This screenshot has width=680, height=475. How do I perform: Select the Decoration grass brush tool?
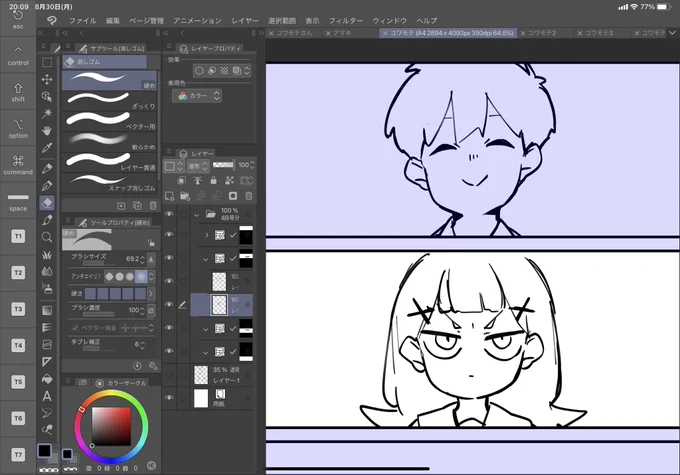pos(47,254)
